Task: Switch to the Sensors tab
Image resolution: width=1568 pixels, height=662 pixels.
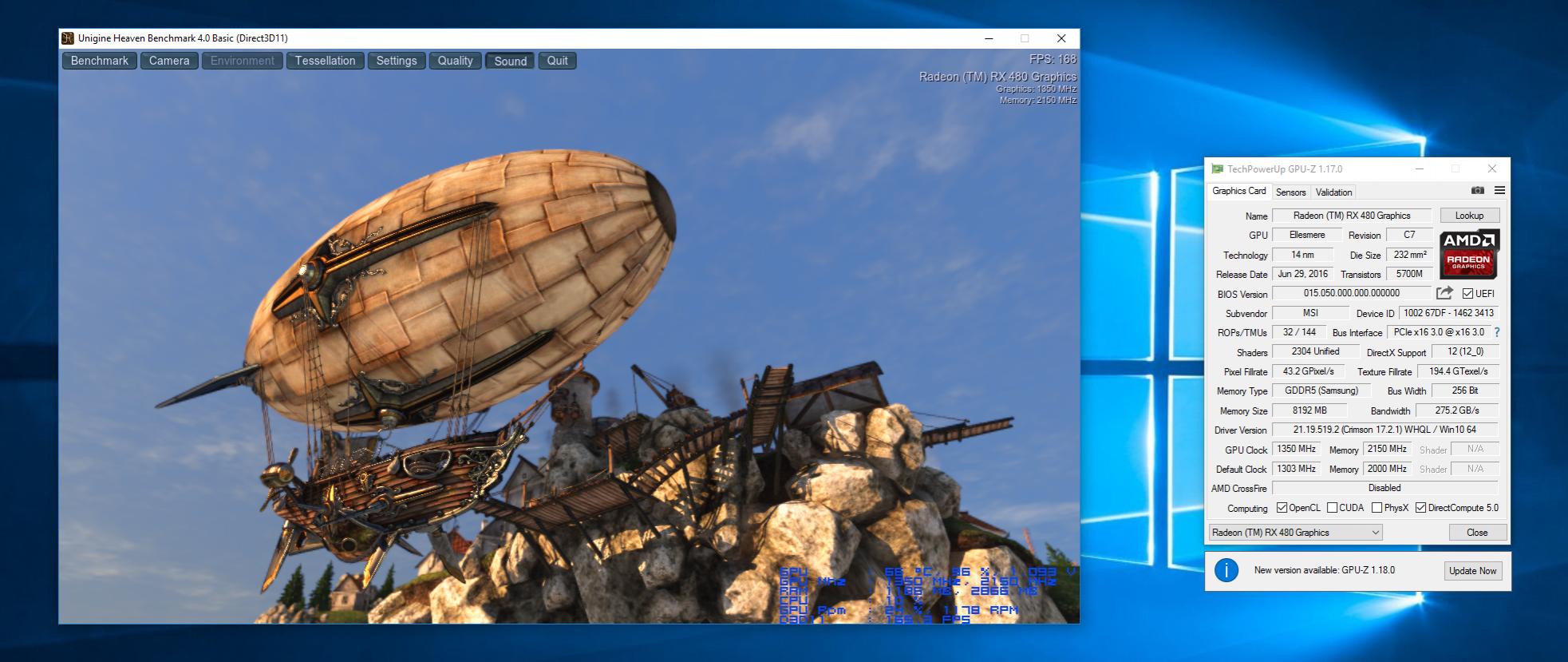Action: coord(1290,192)
